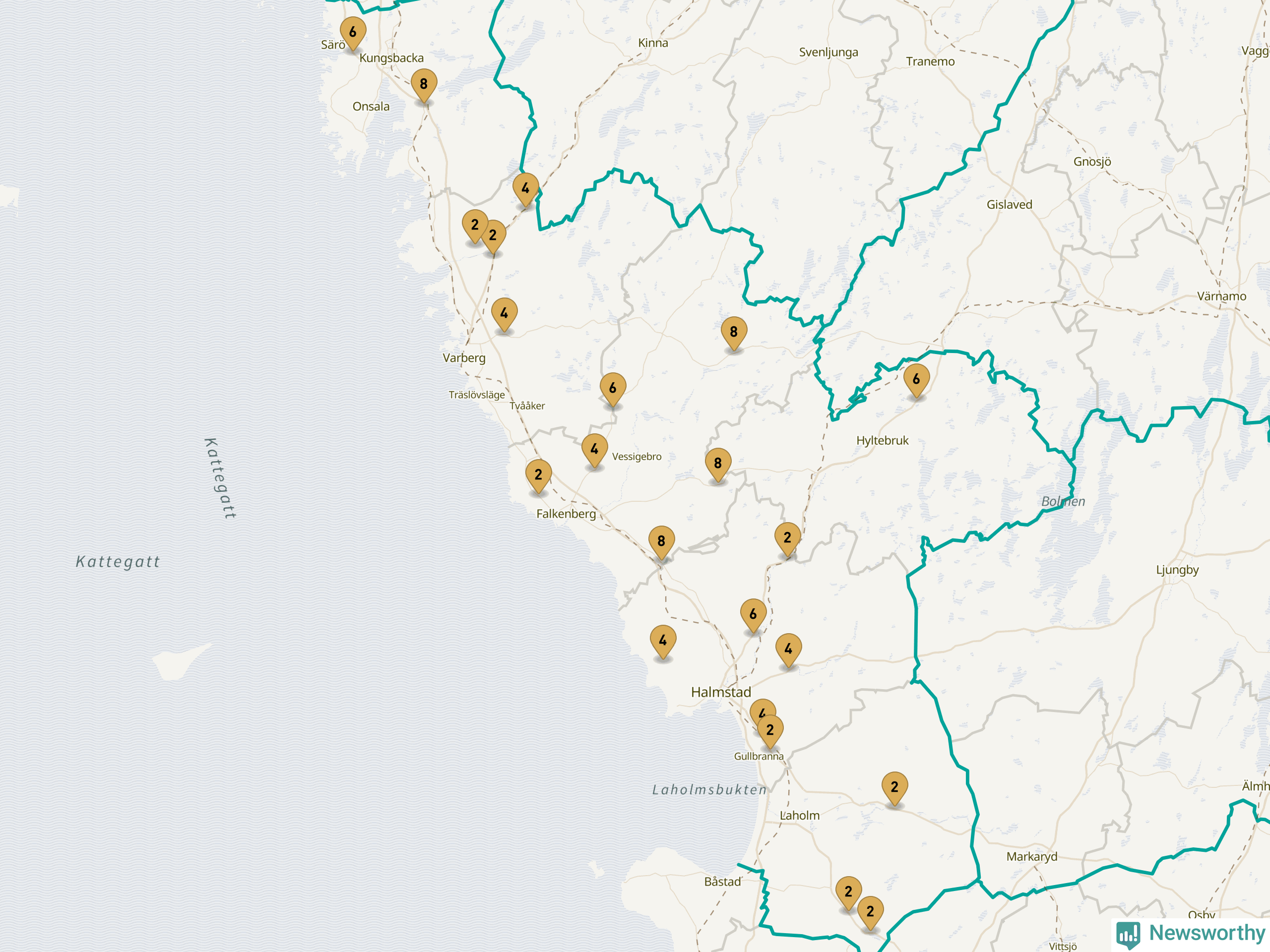Select the Träslövsläge label

(x=477, y=395)
